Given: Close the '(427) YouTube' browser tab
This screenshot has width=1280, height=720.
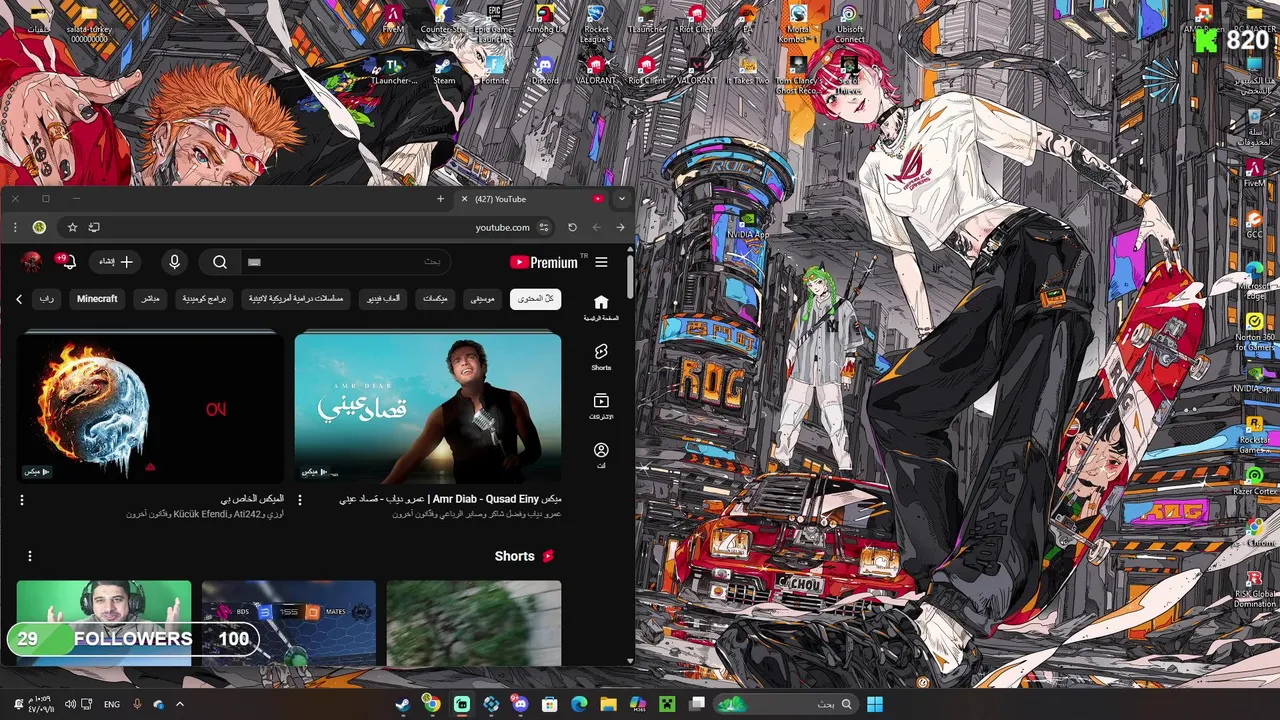Looking at the screenshot, I should click(x=464, y=199).
